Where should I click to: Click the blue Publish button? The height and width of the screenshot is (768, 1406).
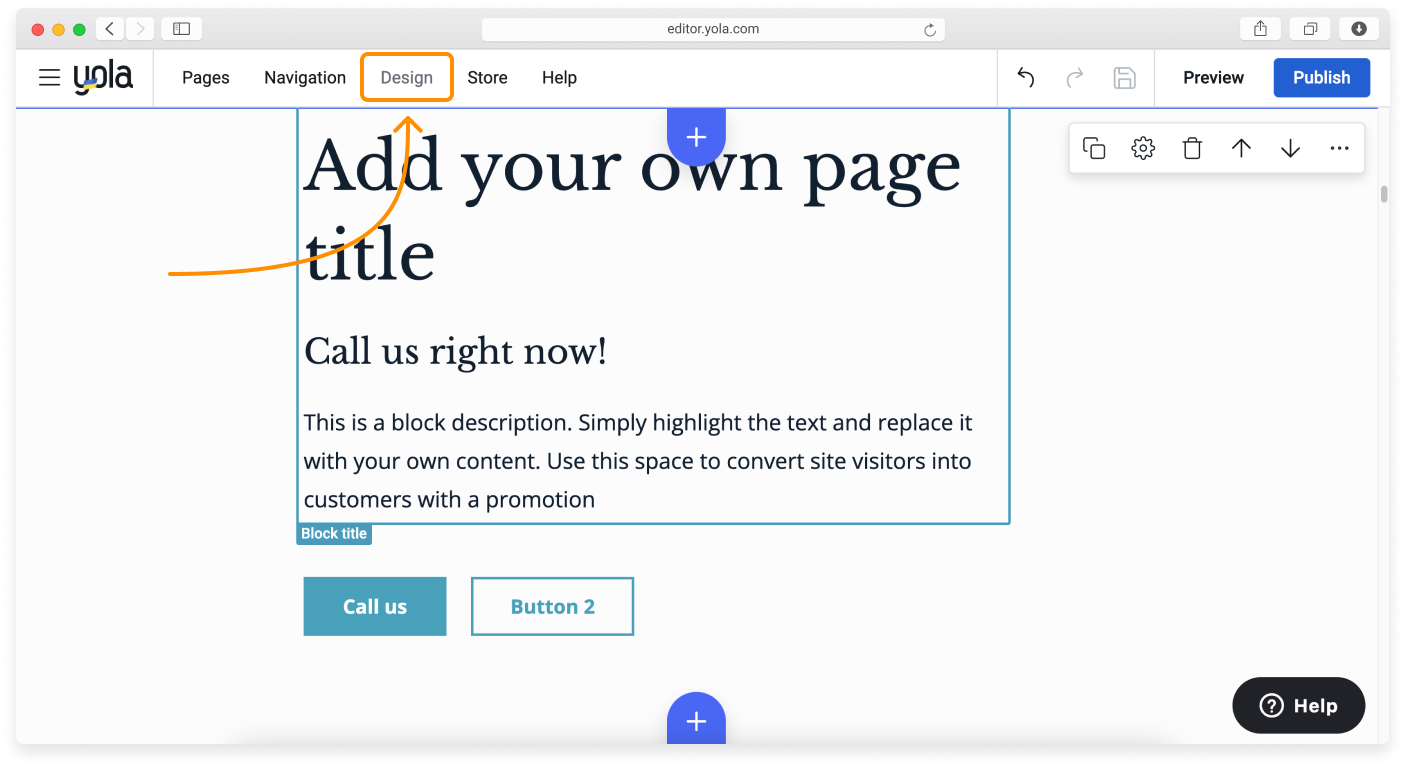(x=1321, y=78)
